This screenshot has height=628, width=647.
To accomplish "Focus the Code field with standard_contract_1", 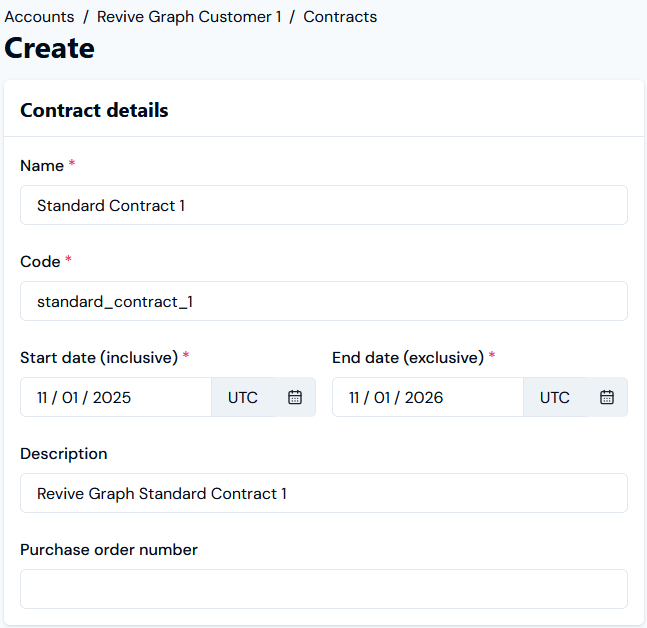I will (323, 301).
